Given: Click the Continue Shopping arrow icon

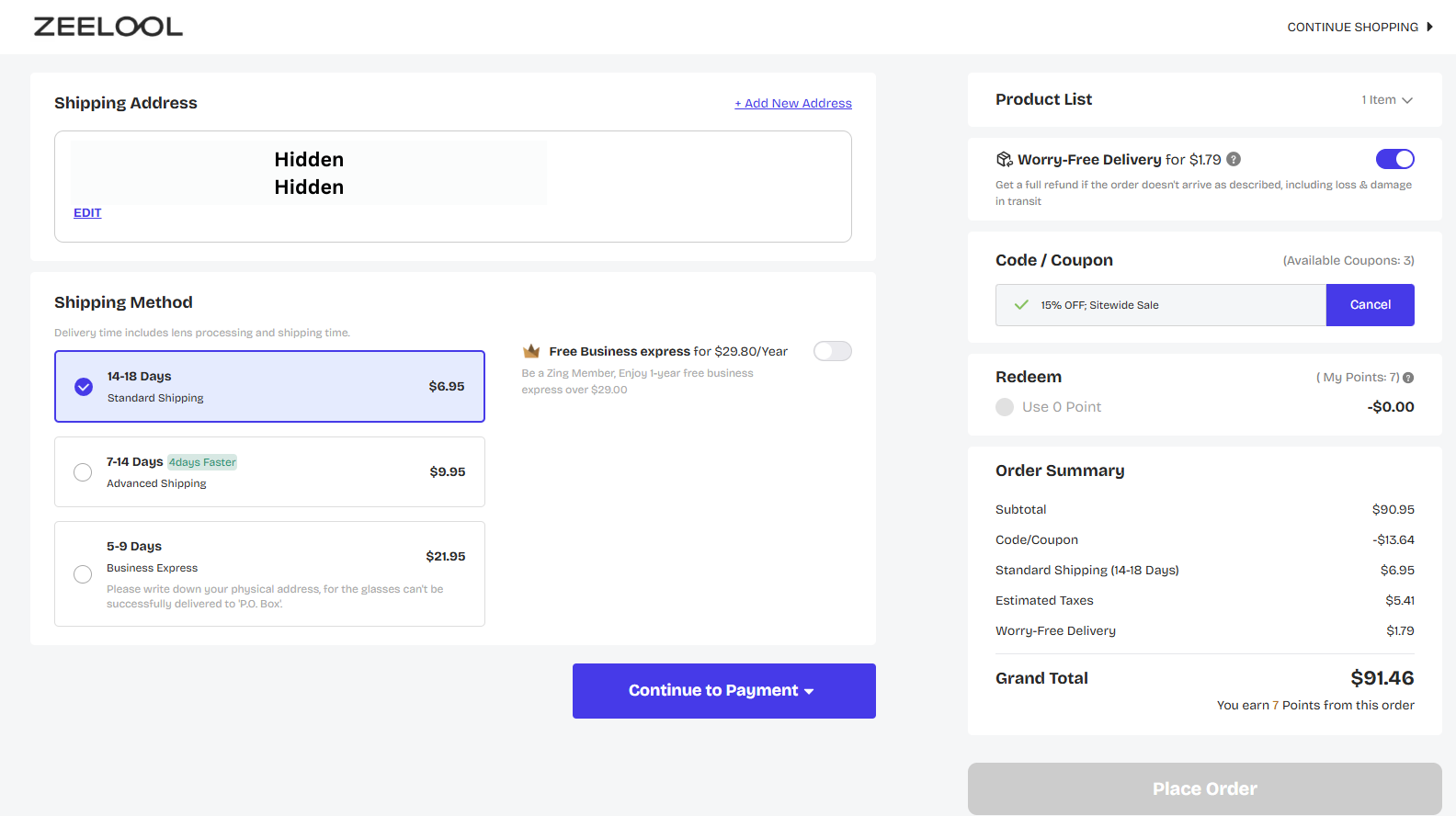Looking at the screenshot, I should (1429, 27).
